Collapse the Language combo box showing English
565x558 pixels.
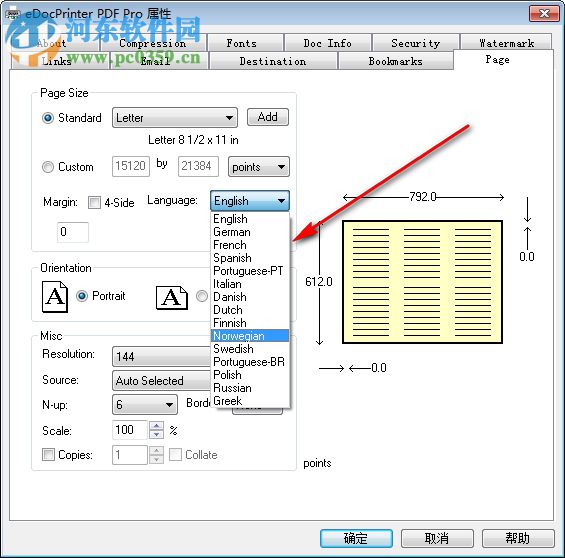(250, 201)
